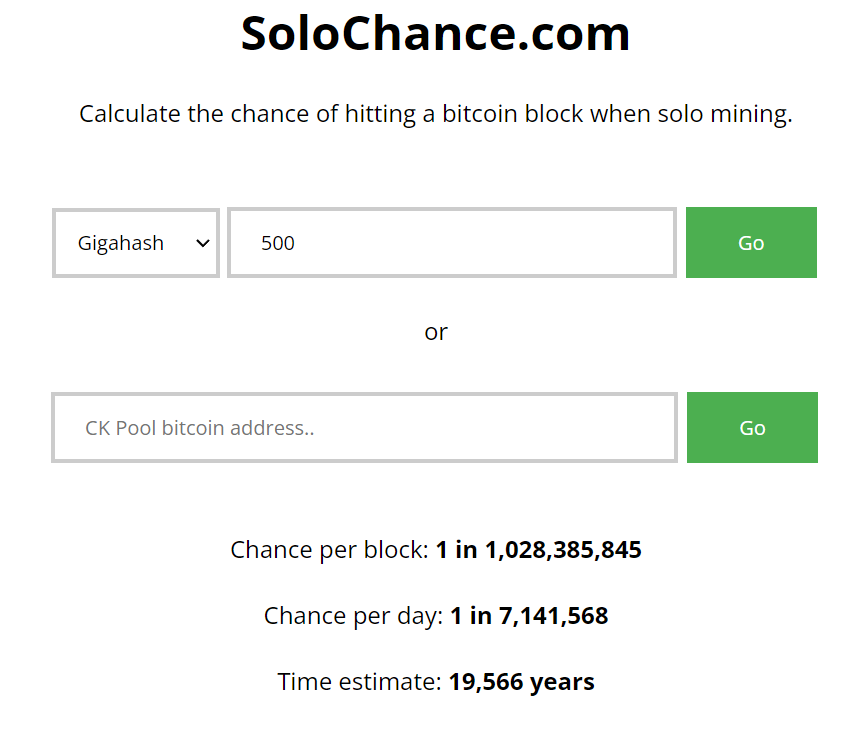Focus the hashrate input field containing 500

pos(452,243)
